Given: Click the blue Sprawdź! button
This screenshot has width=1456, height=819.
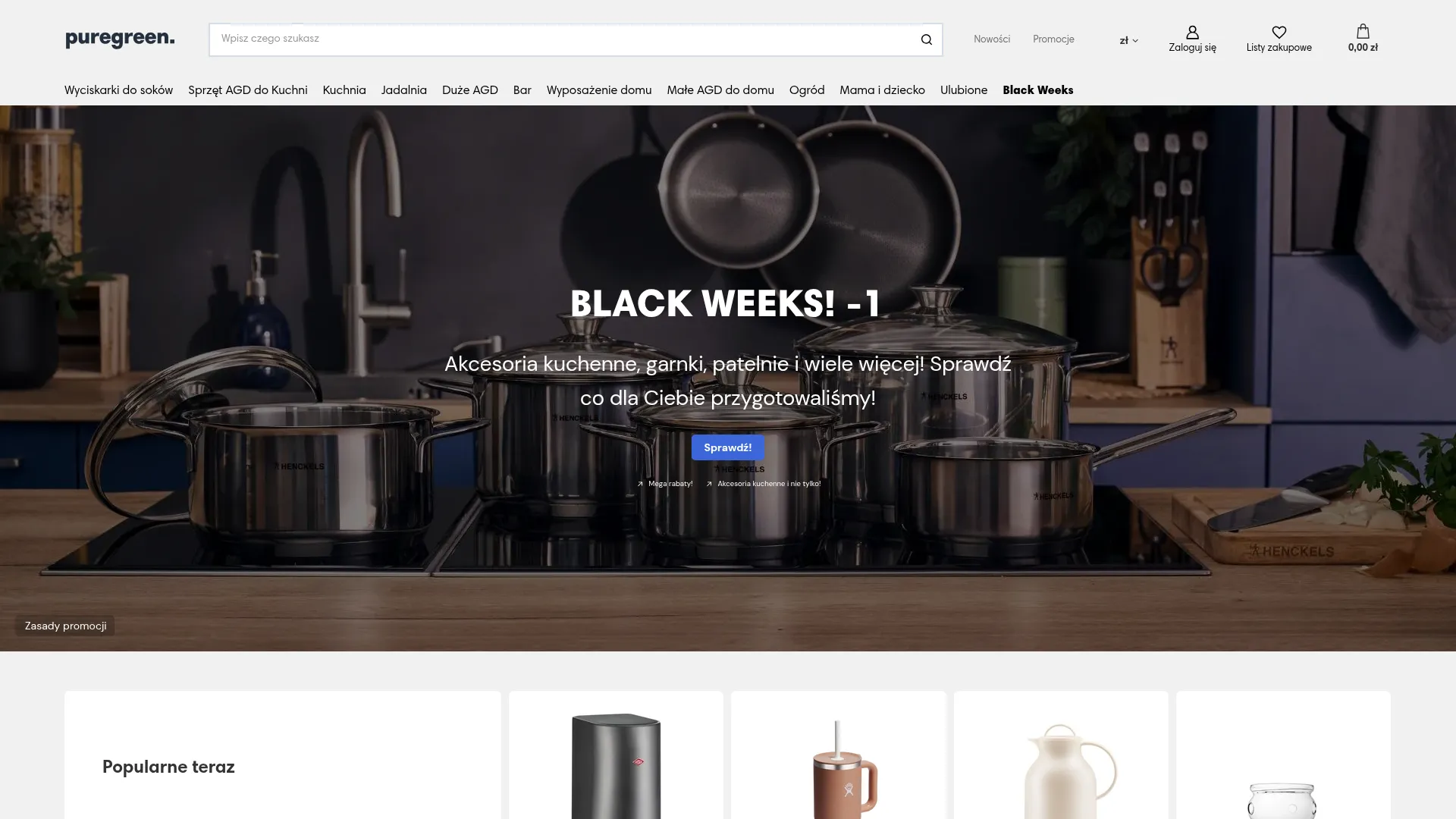Looking at the screenshot, I should pyautogui.click(x=727, y=447).
